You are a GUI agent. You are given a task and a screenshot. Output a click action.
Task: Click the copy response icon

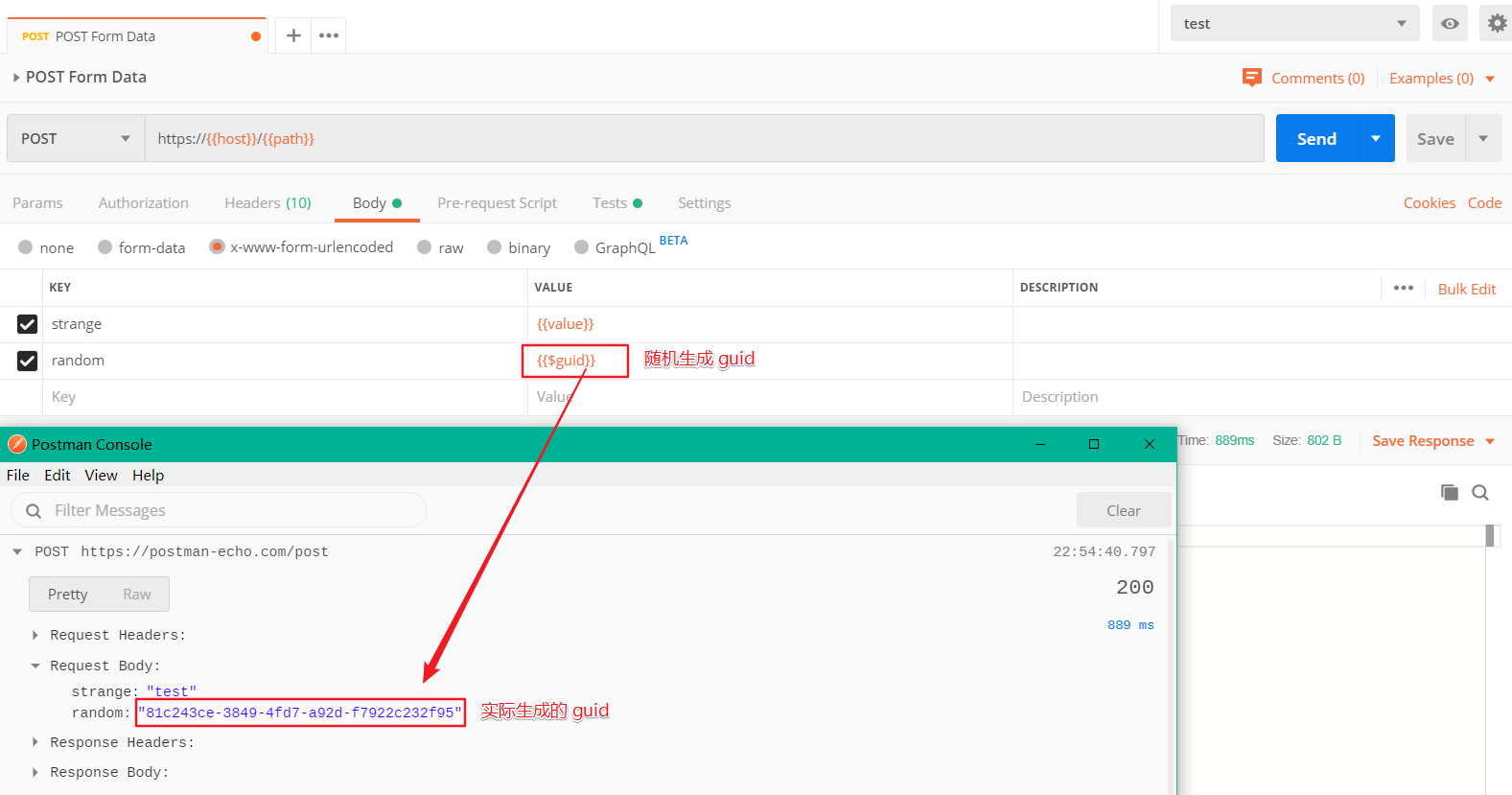(1450, 492)
